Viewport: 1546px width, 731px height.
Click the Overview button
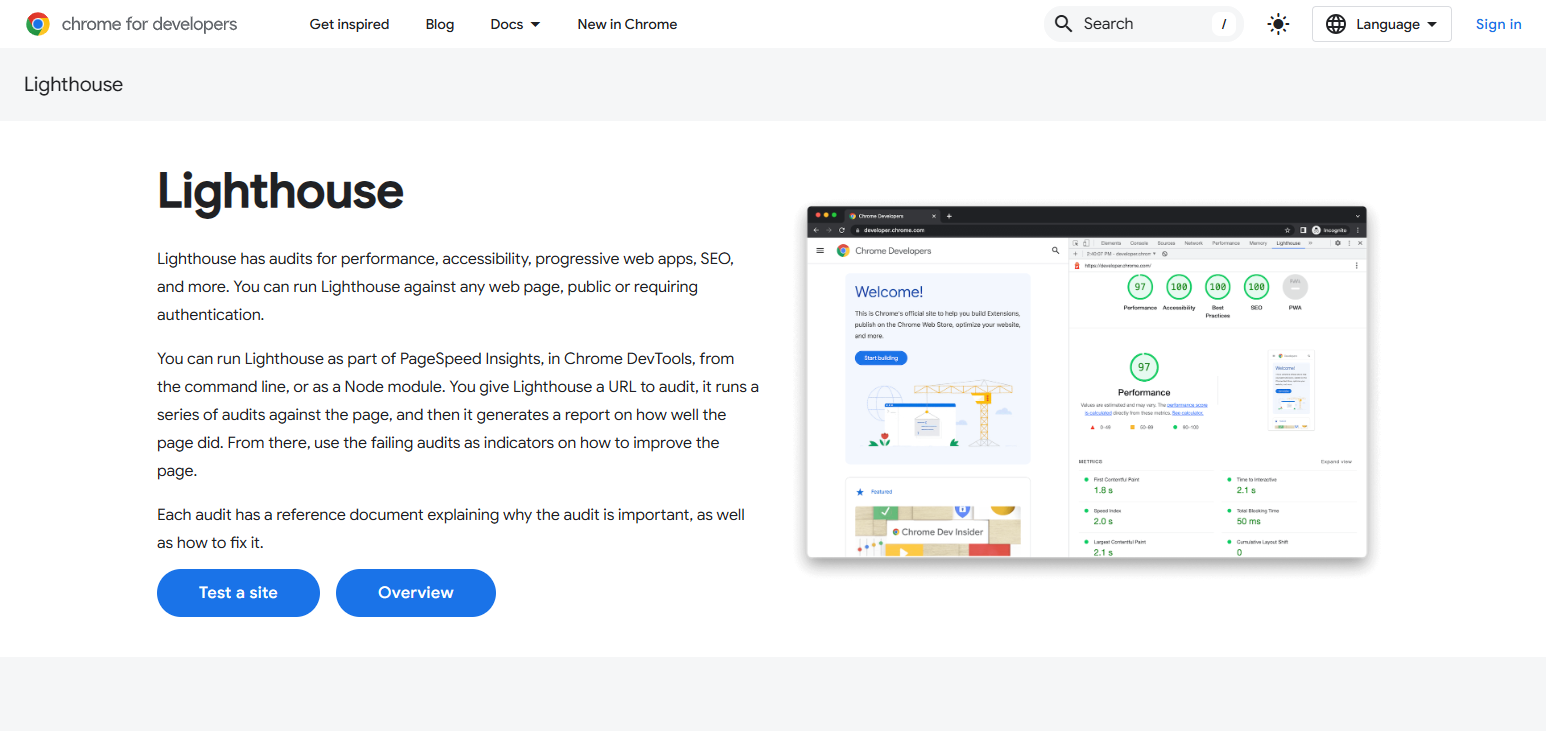pyautogui.click(x=416, y=592)
